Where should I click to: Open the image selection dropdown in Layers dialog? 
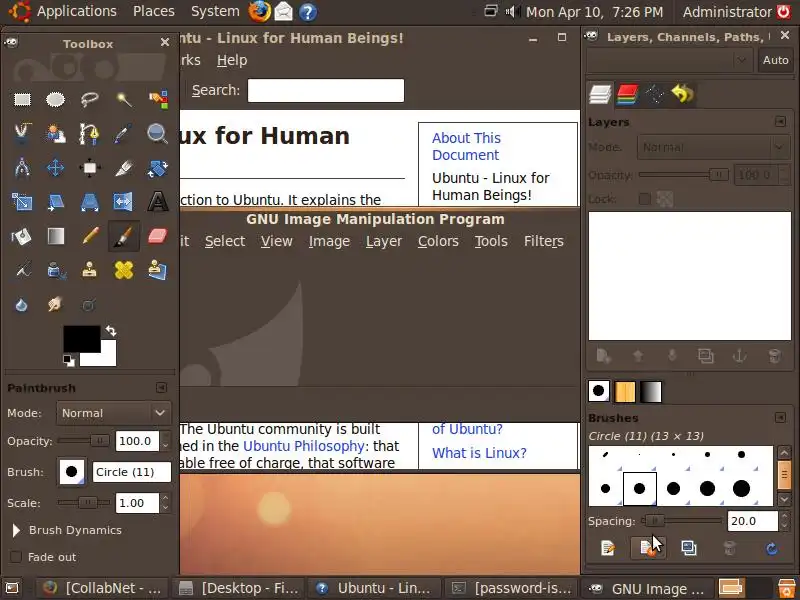tap(669, 60)
